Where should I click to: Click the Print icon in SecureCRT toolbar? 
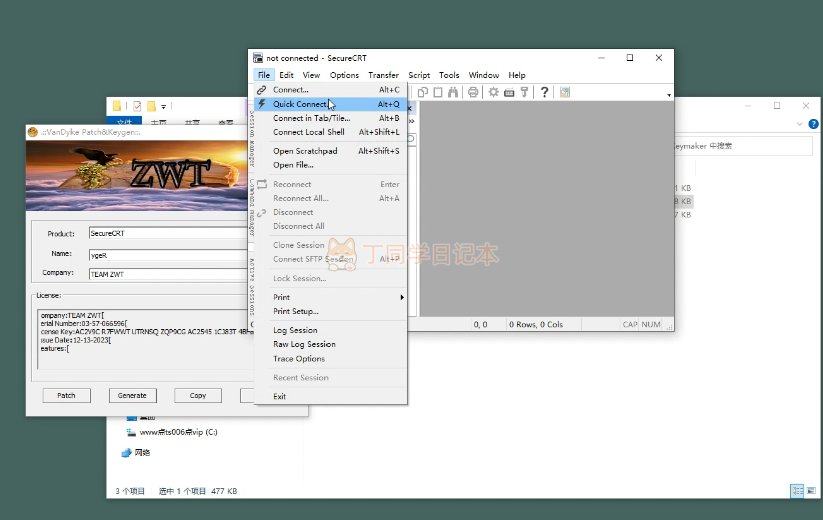471,92
